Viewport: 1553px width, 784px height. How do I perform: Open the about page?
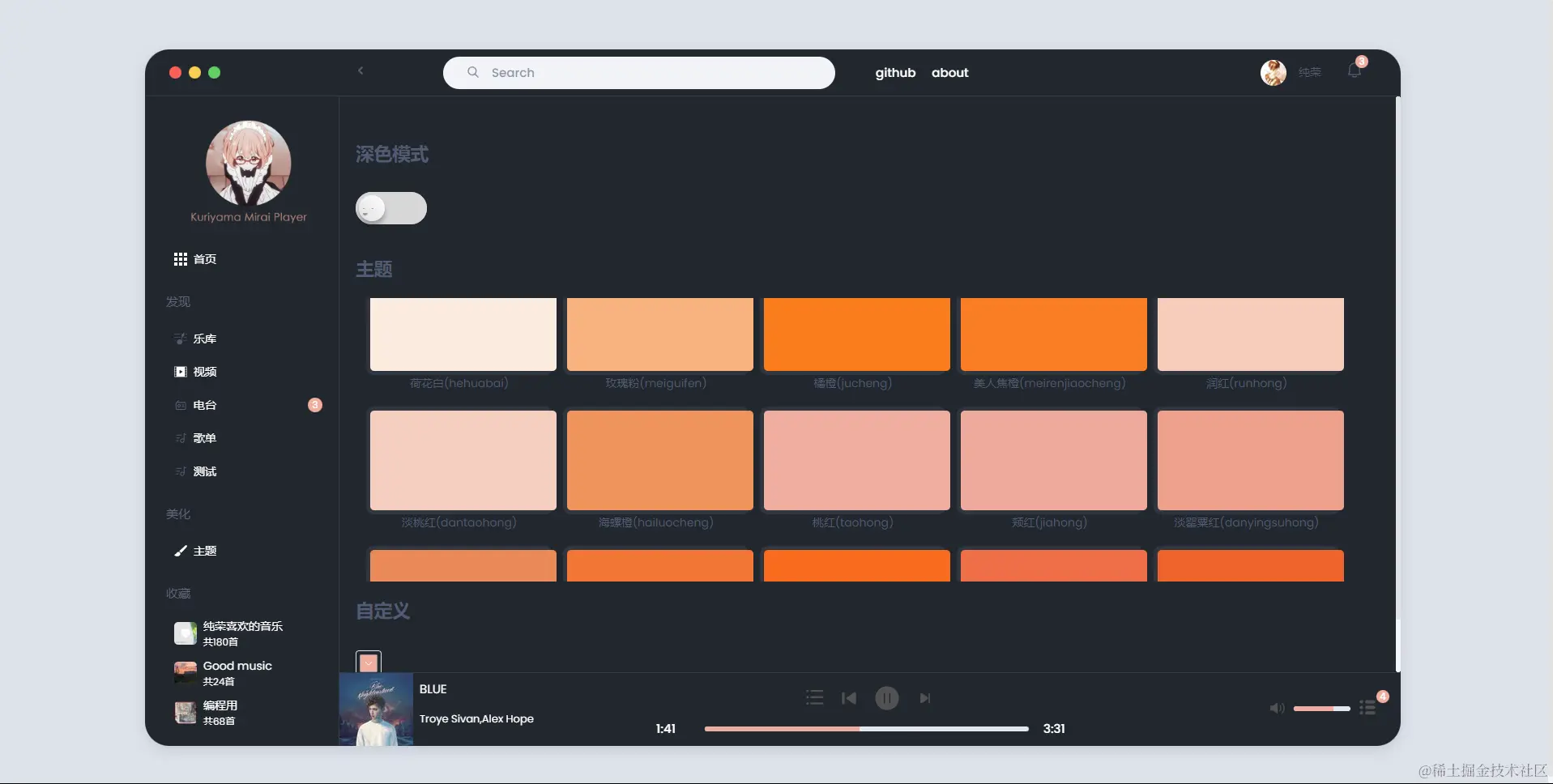click(949, 72)
